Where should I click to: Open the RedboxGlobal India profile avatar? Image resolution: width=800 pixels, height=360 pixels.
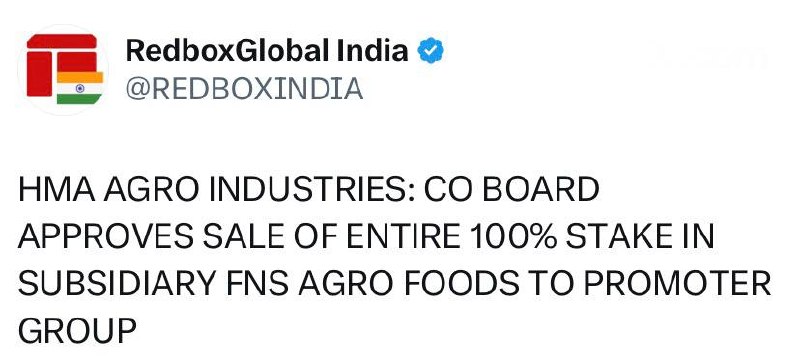tap(63, 70)
